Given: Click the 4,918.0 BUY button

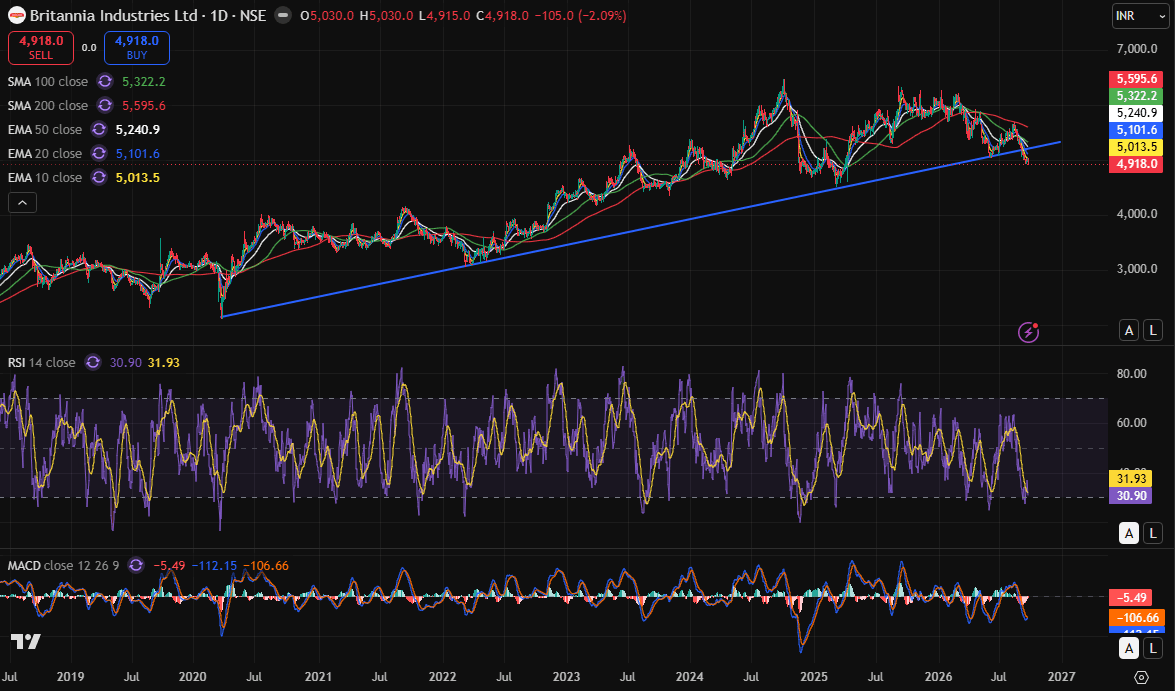Looking at the screenshot, I should tap(136, 47).
